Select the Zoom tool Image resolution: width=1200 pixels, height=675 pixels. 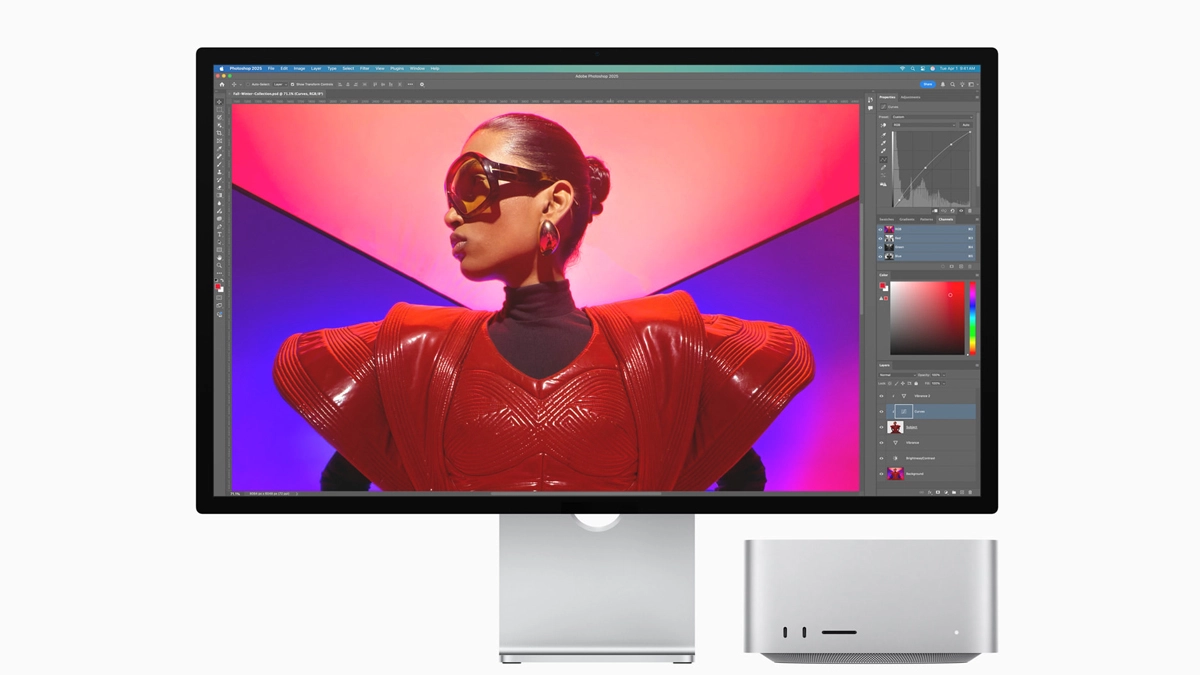(x=219, y=264)
